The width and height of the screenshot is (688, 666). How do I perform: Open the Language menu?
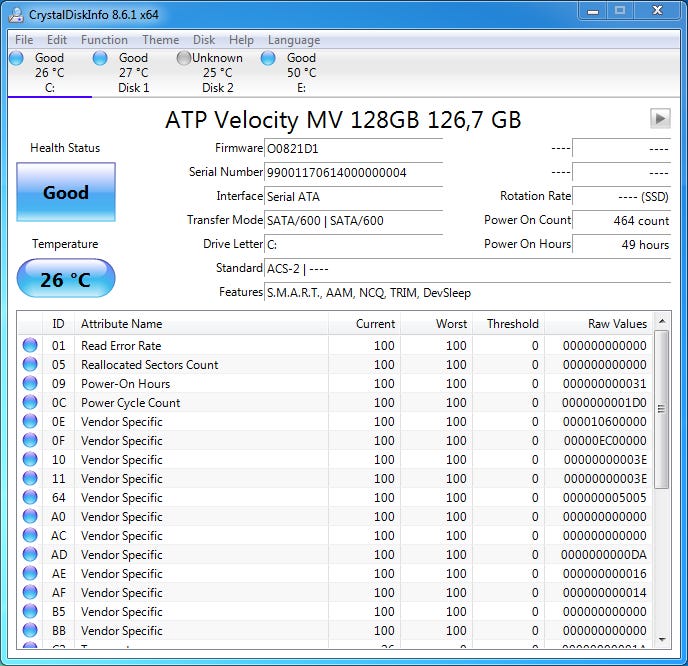click(x=294, y=40)
